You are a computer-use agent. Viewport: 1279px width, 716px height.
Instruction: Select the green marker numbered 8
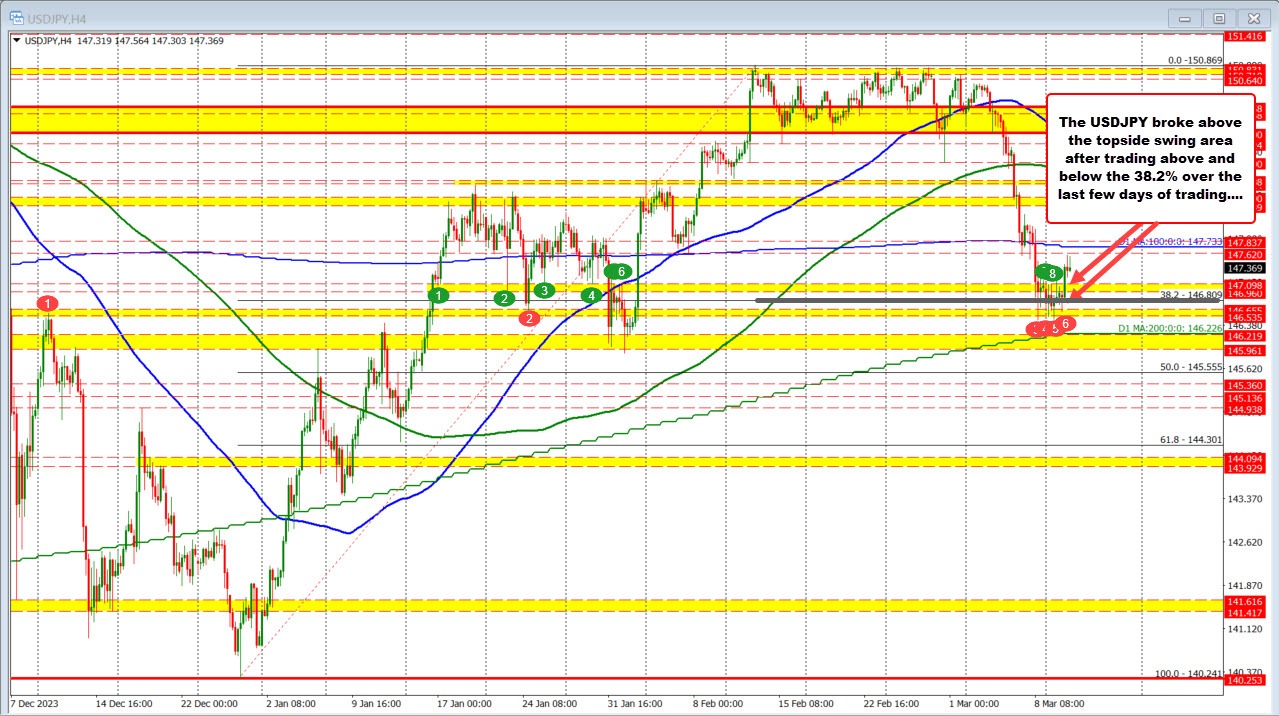pyautogui.click(x=1050, y=272)
